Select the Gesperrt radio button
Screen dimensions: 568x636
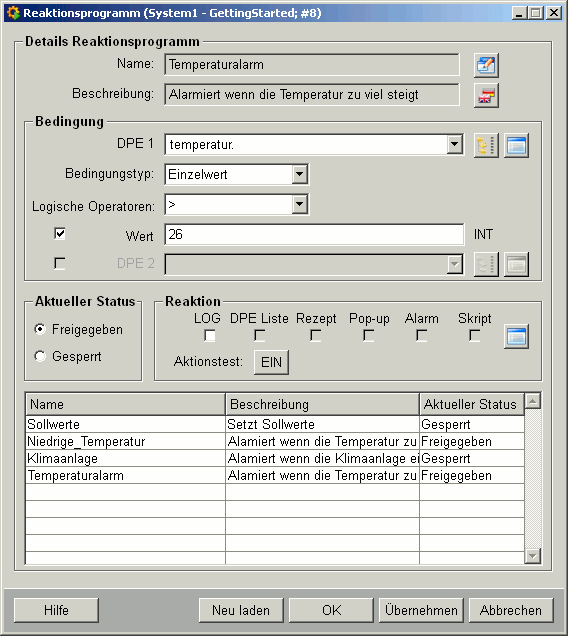click(x=40, y=356)
